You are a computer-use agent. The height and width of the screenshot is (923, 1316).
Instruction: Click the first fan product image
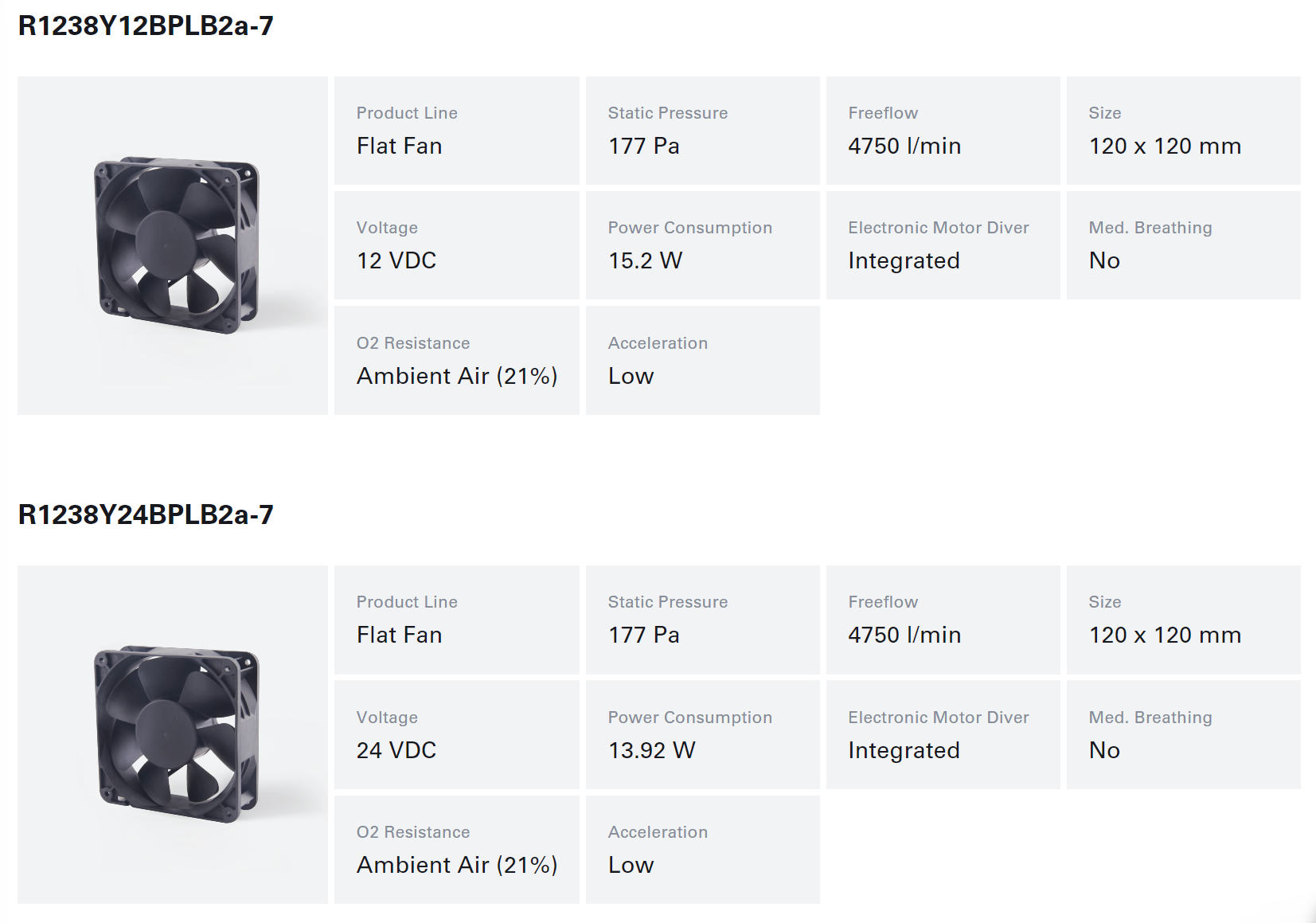pos(173,245)
